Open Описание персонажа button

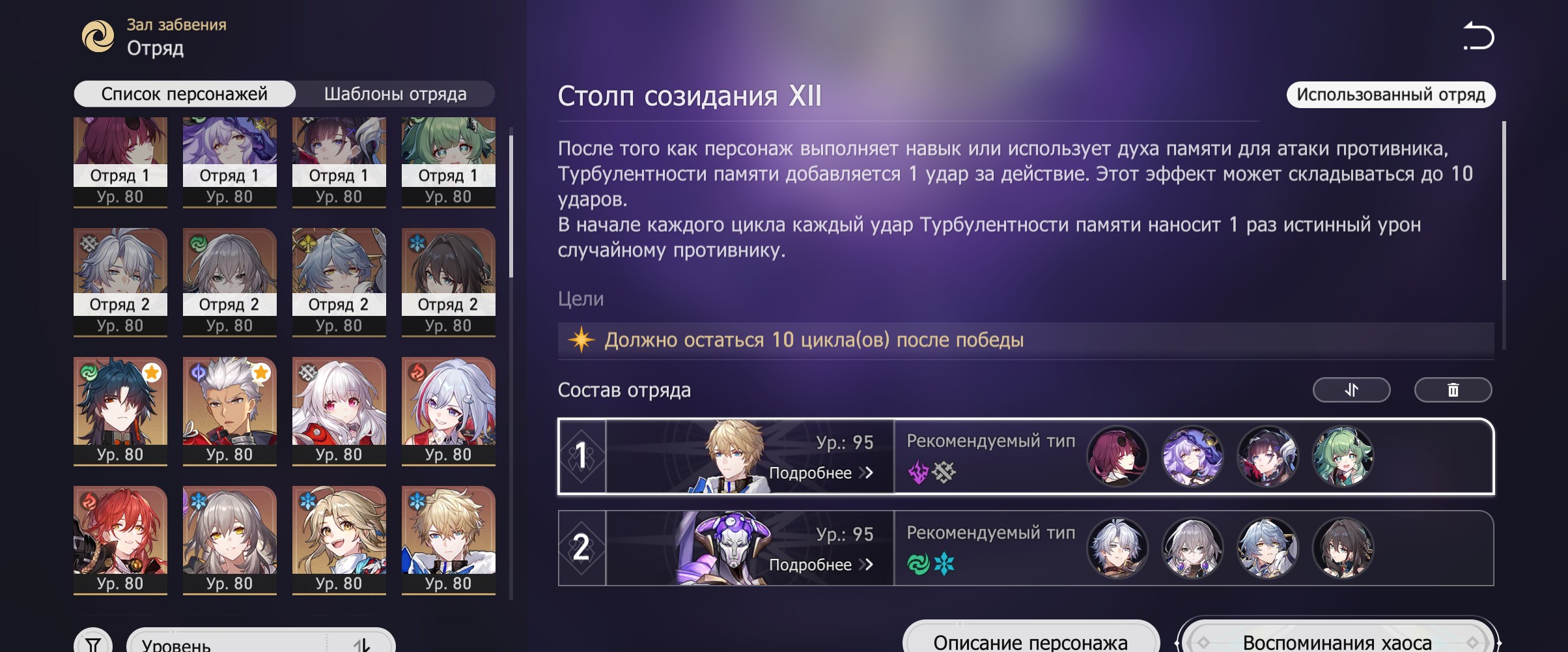pos(1031,638)
